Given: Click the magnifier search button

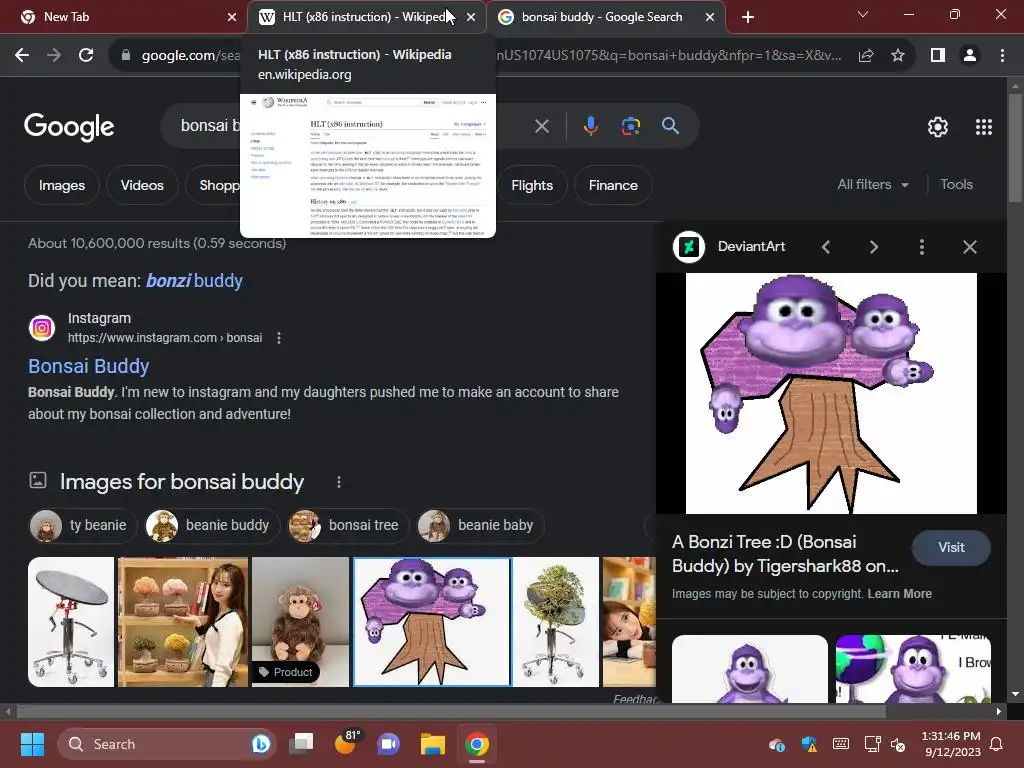Looking at the screenshot, I should (x=670, y=126).
